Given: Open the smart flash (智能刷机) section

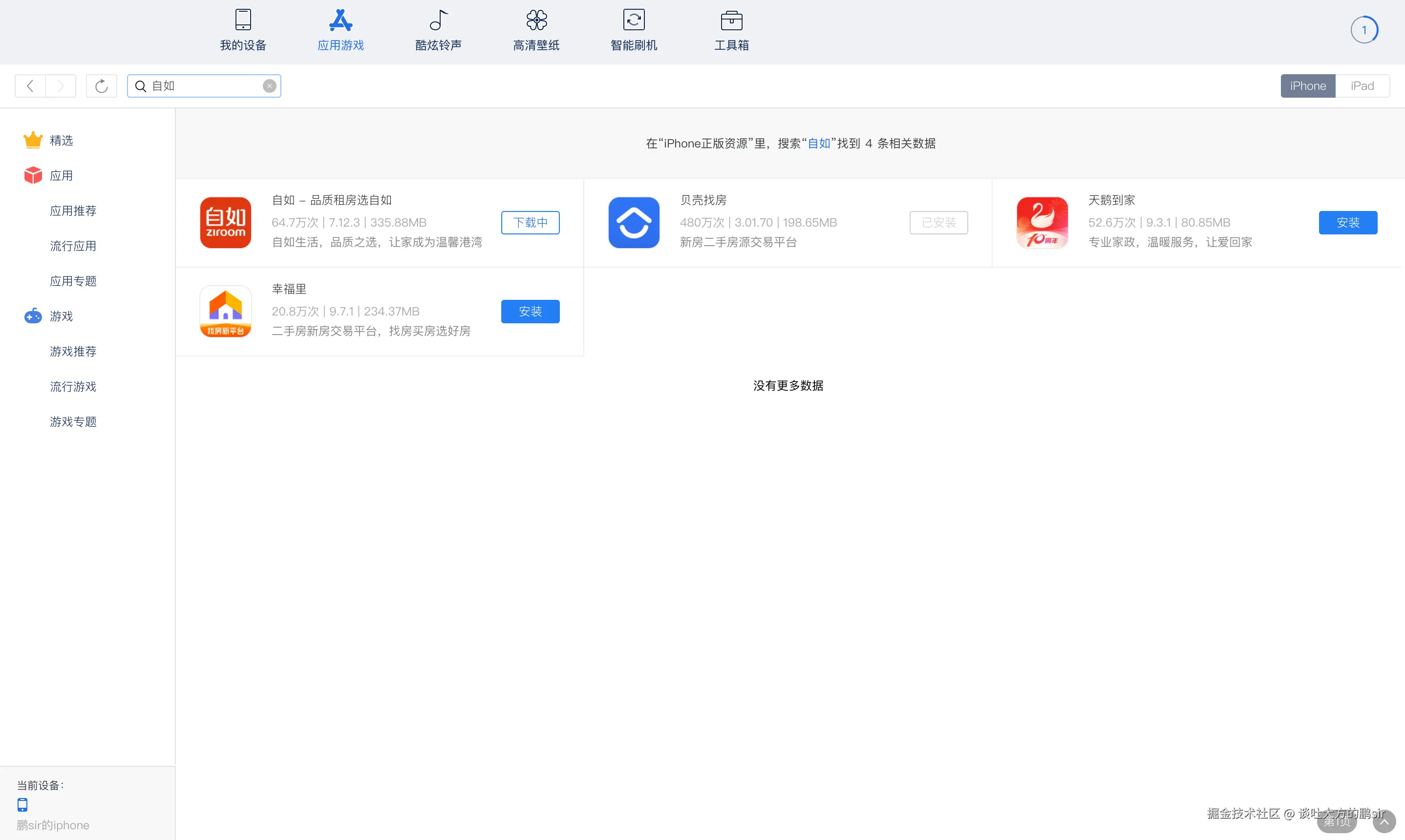Looking at the screenshot, I should [634, 30].
